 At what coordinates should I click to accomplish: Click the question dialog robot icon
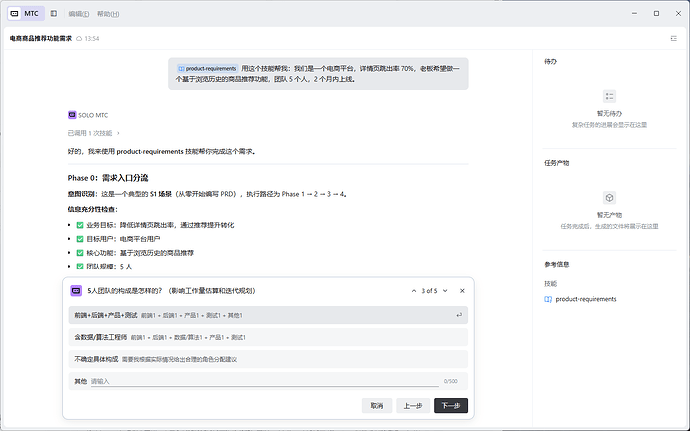click(76, 291)
